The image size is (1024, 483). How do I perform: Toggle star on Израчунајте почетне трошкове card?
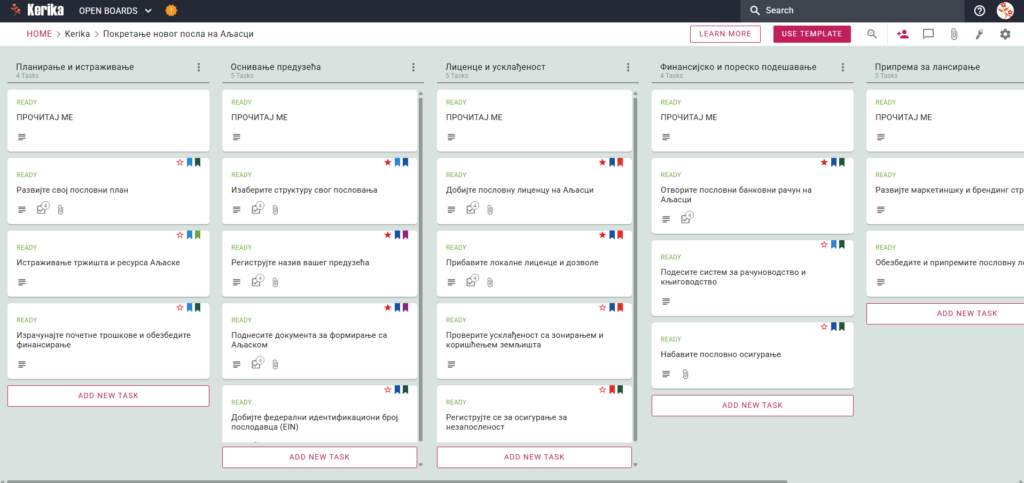(x=180, y=307)
